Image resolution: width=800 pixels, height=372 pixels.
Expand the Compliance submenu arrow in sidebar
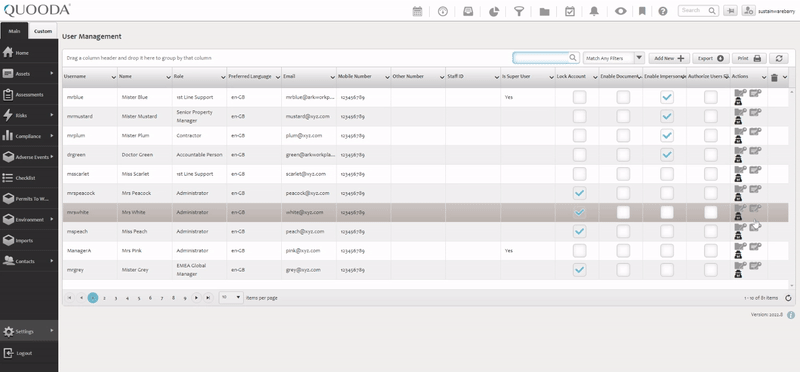(52, 136)
